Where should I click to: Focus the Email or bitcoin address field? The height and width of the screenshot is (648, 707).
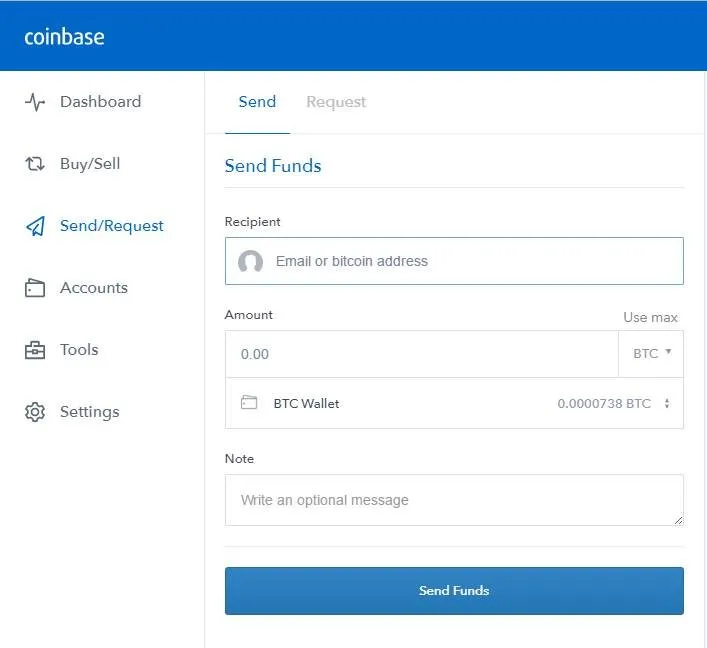click(x=454, y=261)
